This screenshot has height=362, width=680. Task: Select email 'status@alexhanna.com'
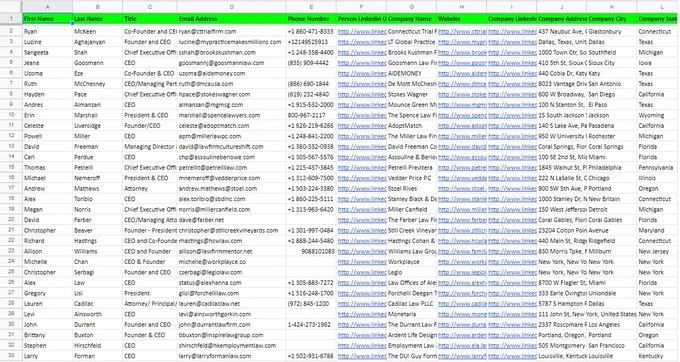pyautogui.click(x=232, y=283)
